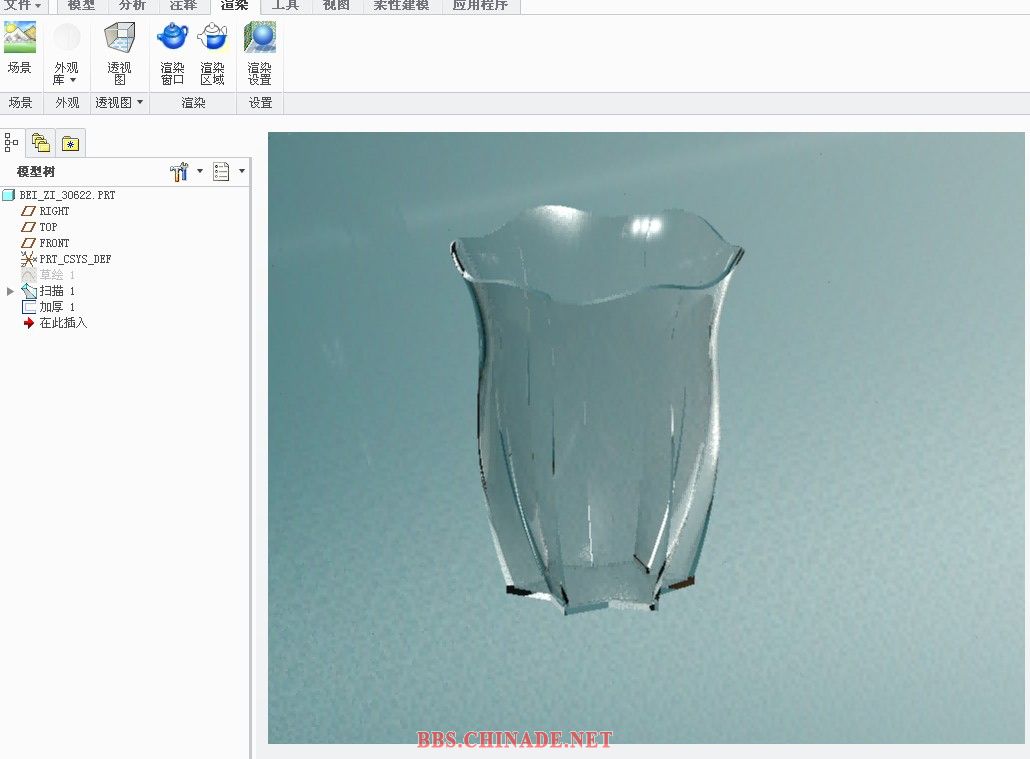Open model tree show list icon
This screenshot has width=1030, height=759.
tap(221, 172)
